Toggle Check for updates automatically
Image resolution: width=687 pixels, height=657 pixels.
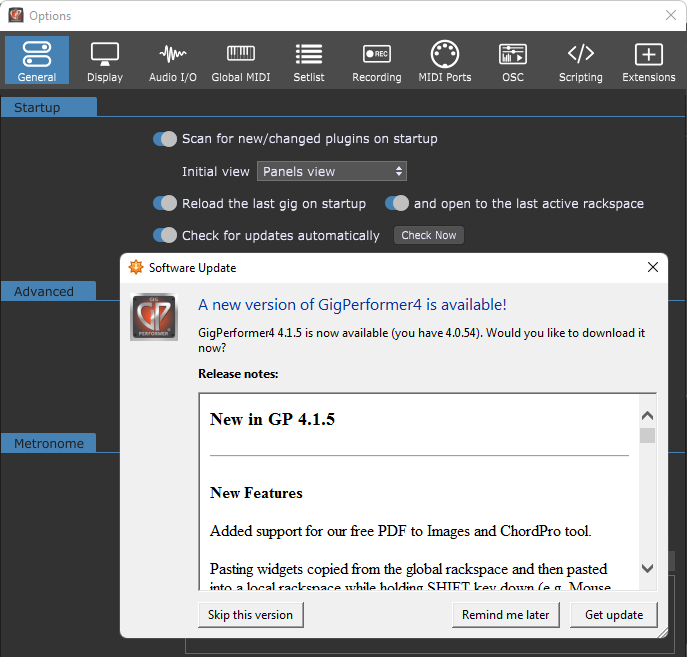pos(165,235)
